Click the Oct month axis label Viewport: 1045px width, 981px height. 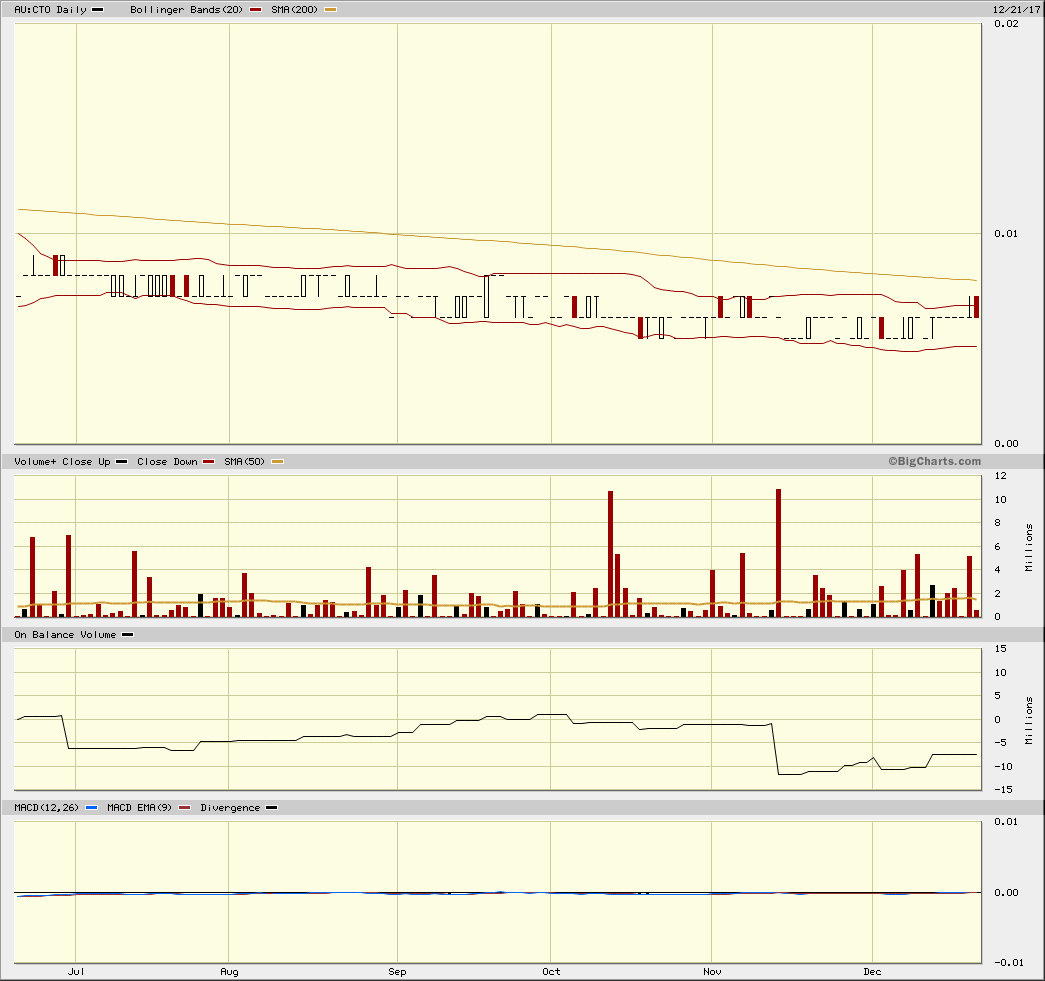tap(551, 972)
